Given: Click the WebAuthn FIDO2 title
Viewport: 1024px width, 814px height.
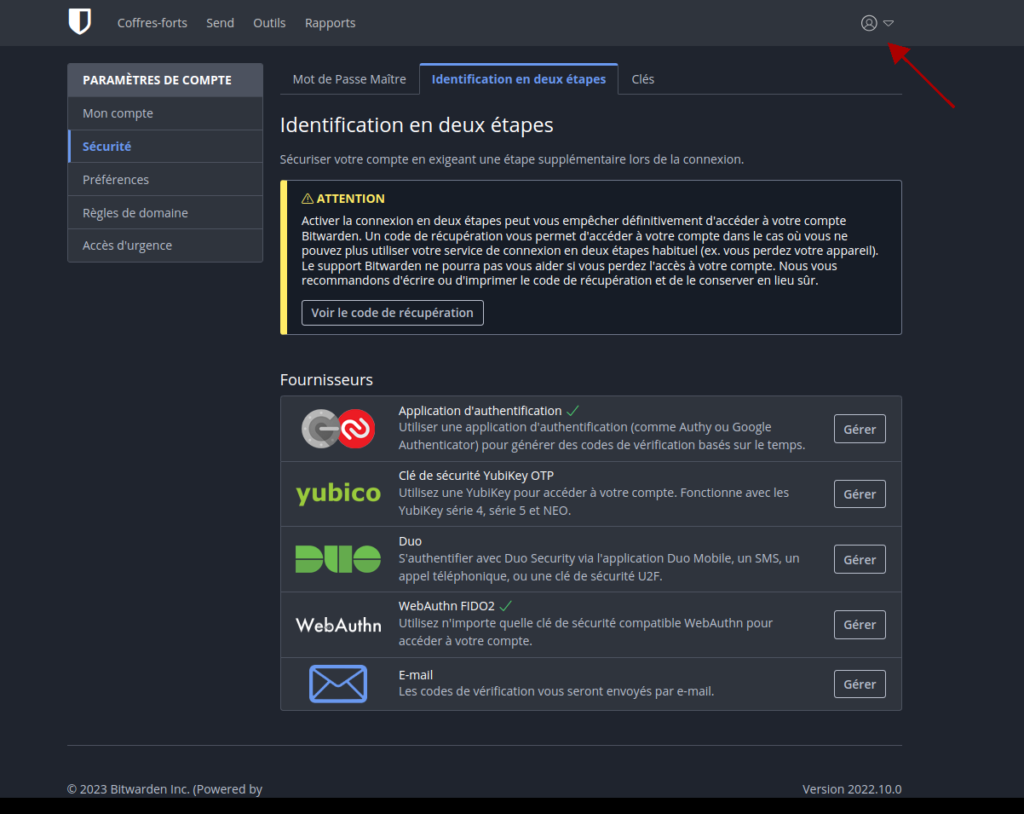Looking at the screenshot, I should [447, 606].
